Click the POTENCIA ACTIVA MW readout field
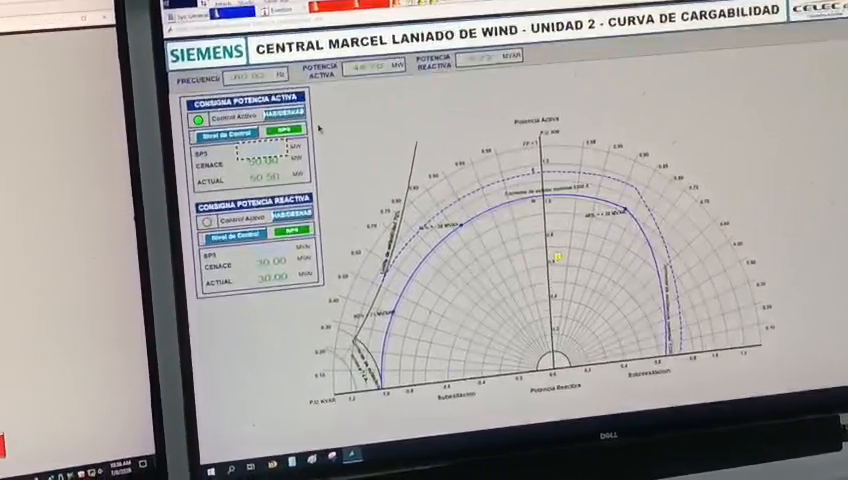 coord(374,66)
